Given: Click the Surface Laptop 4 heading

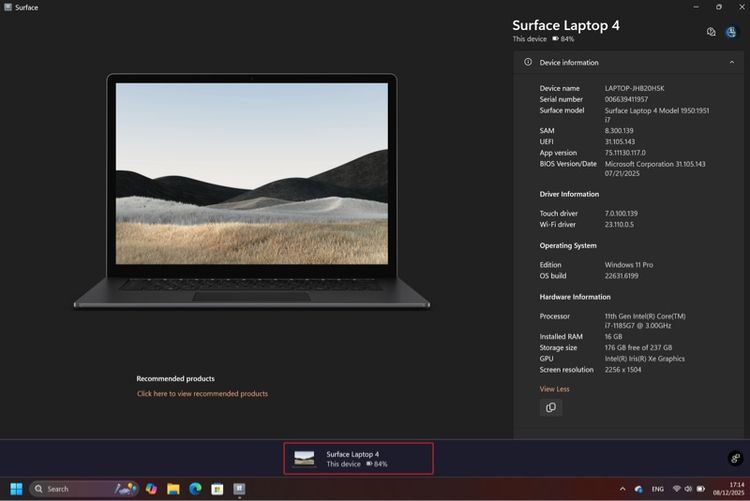Looking at the screenshot, I should point(566,25).
